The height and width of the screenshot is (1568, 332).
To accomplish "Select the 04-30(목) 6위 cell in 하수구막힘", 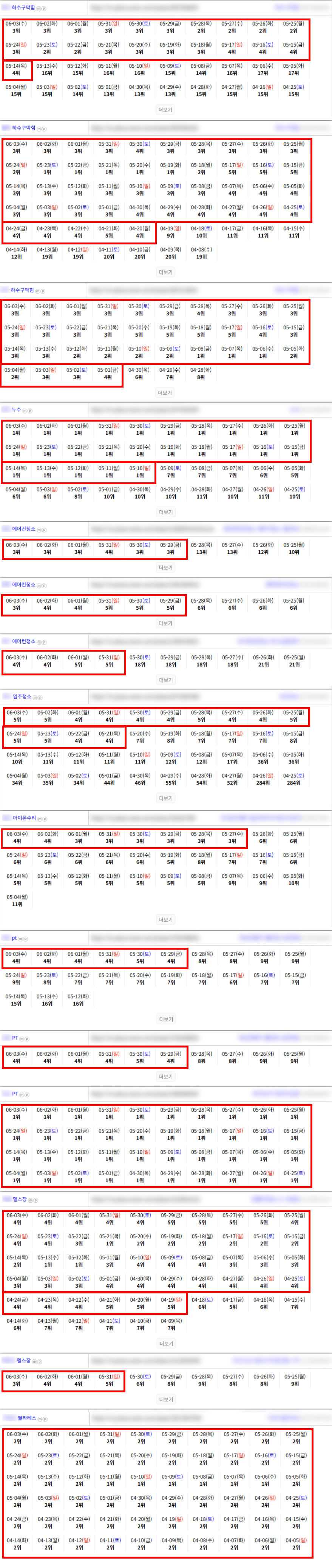I will [139, 374].
